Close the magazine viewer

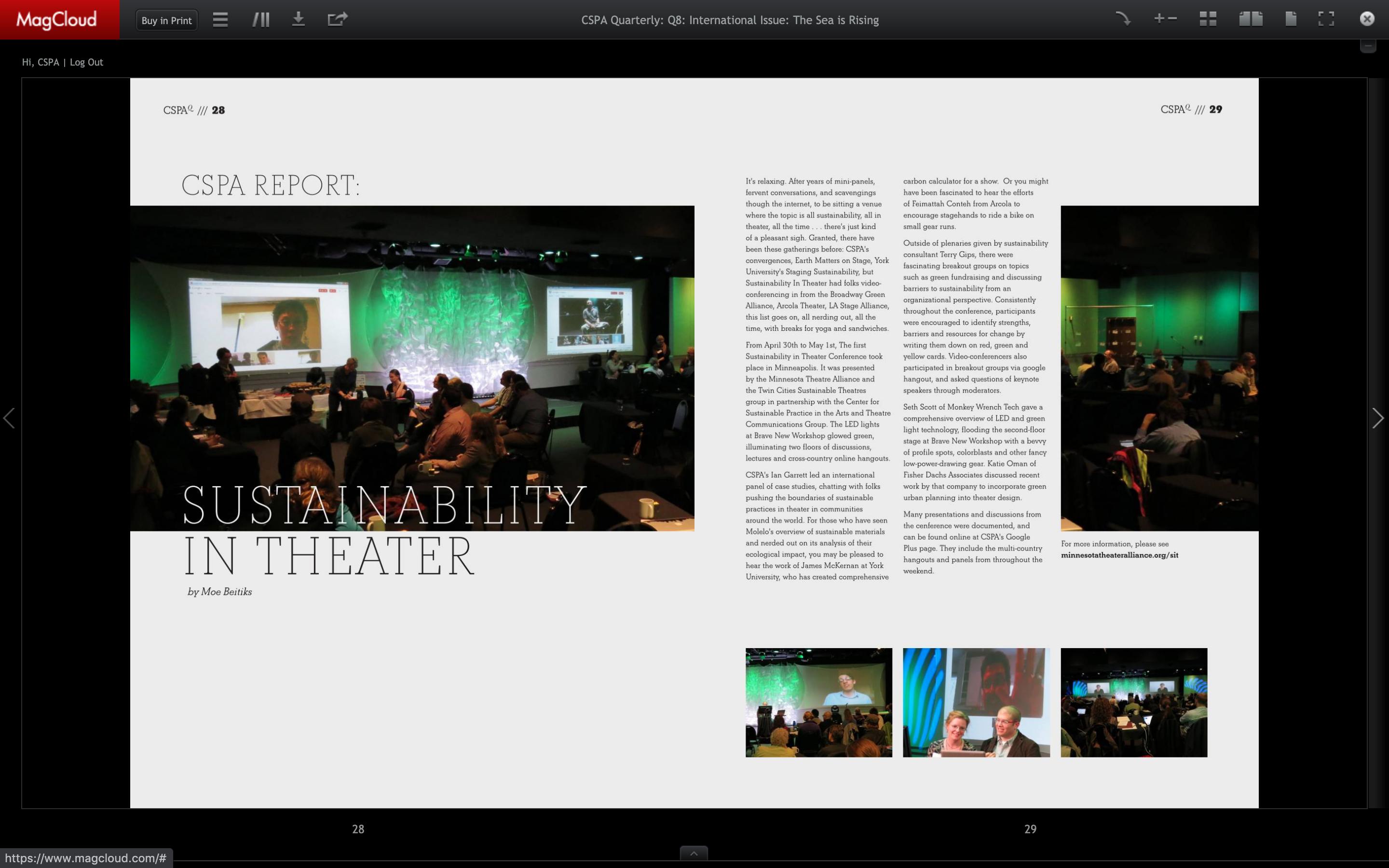(1367, 19)
